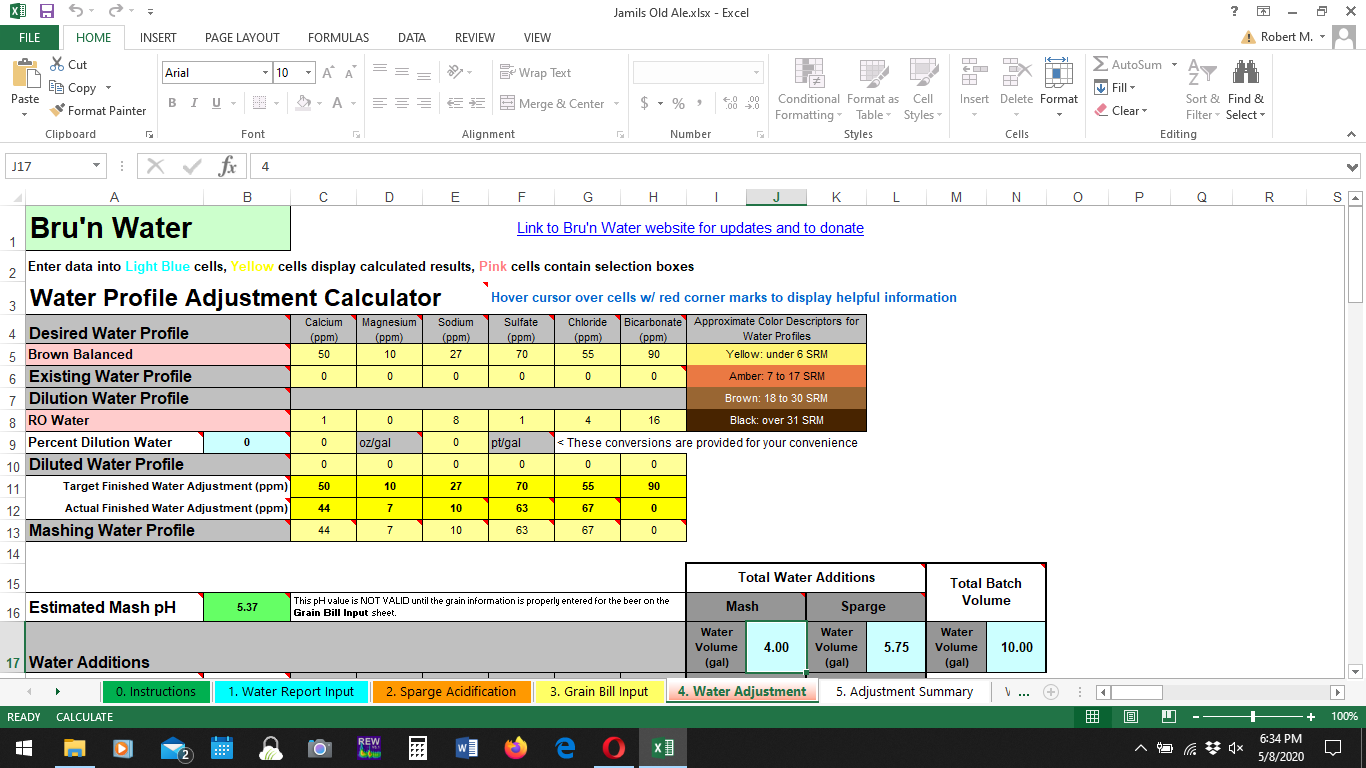Open Find & Select binoculars menu
This screenshot has height=768, width=1366.
tap(1246, 88)
